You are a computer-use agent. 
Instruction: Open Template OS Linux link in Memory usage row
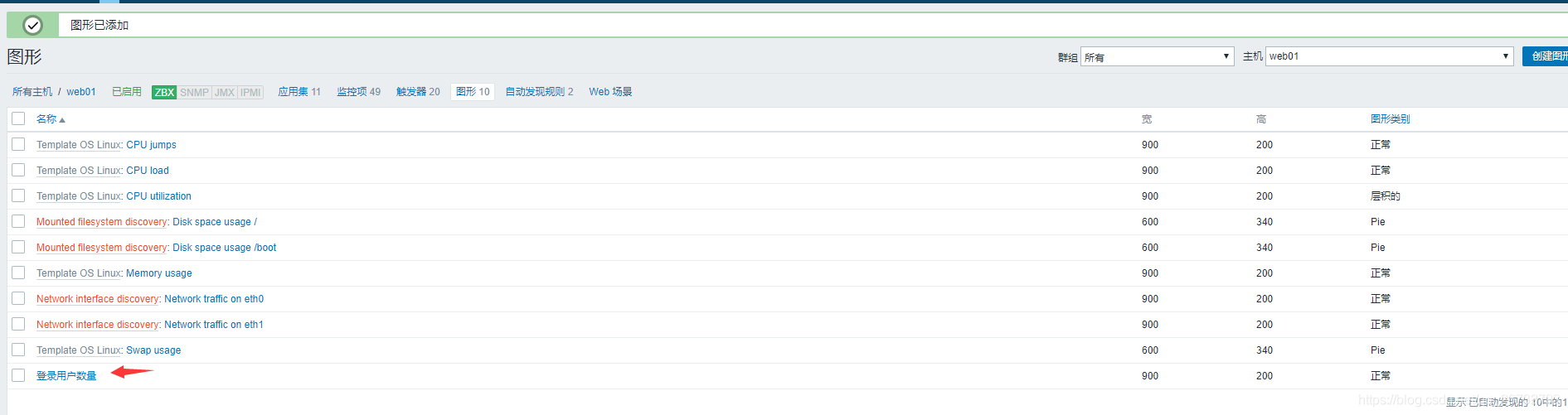tap(79, 273)
